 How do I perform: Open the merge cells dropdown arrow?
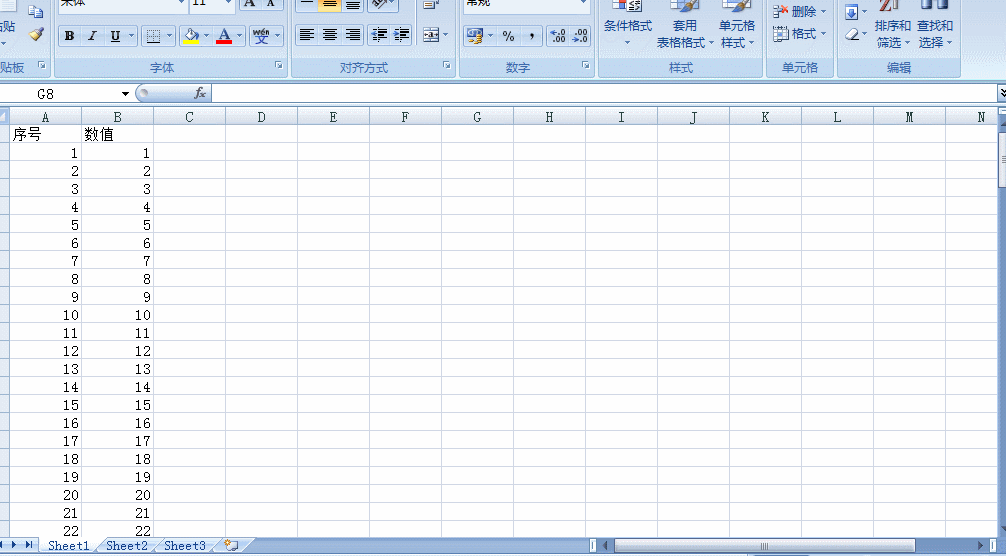tap(446, 35)
